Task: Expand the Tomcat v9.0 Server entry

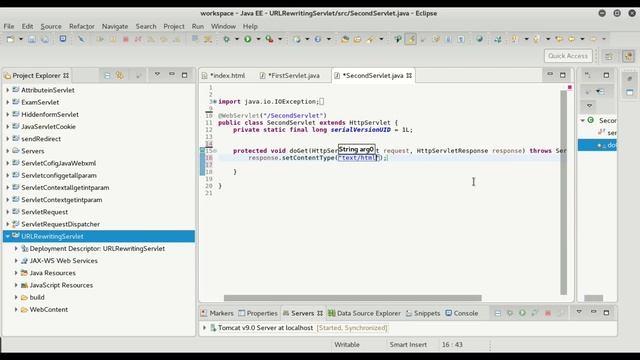Action: (204, 328)
